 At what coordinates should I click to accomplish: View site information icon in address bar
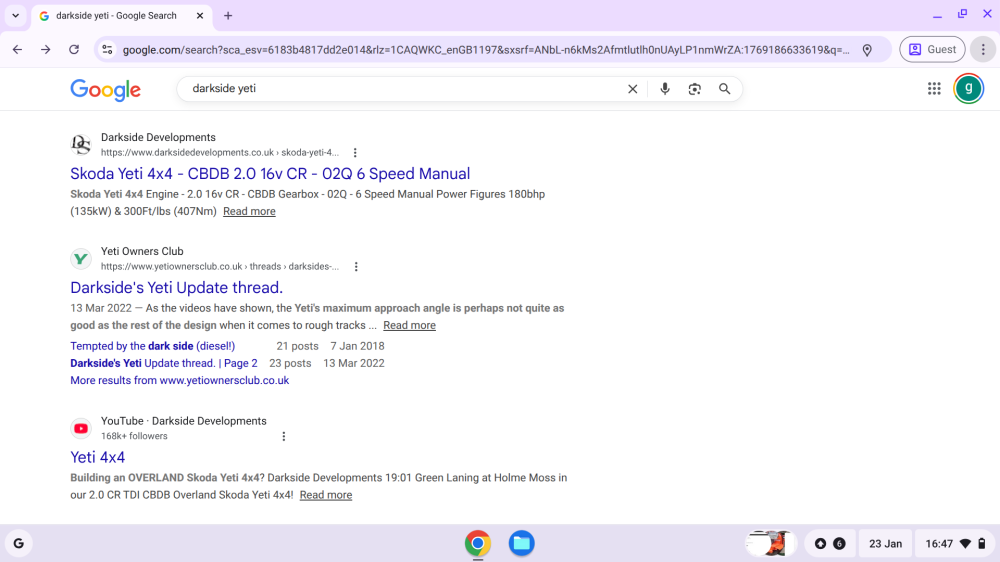pos(107,50)
